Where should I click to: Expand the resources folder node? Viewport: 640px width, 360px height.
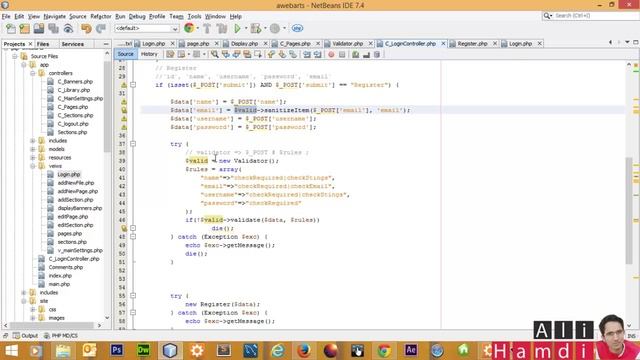pos(33,158)
